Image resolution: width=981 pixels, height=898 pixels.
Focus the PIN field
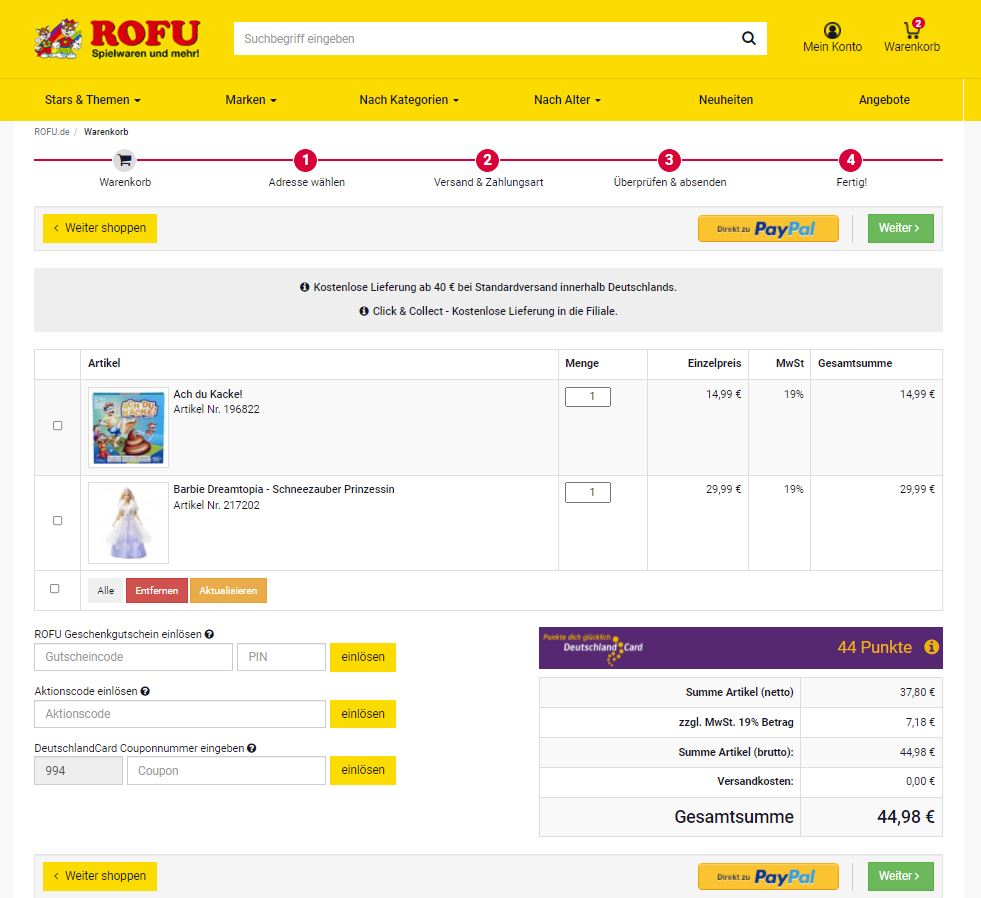click(282, 657)
